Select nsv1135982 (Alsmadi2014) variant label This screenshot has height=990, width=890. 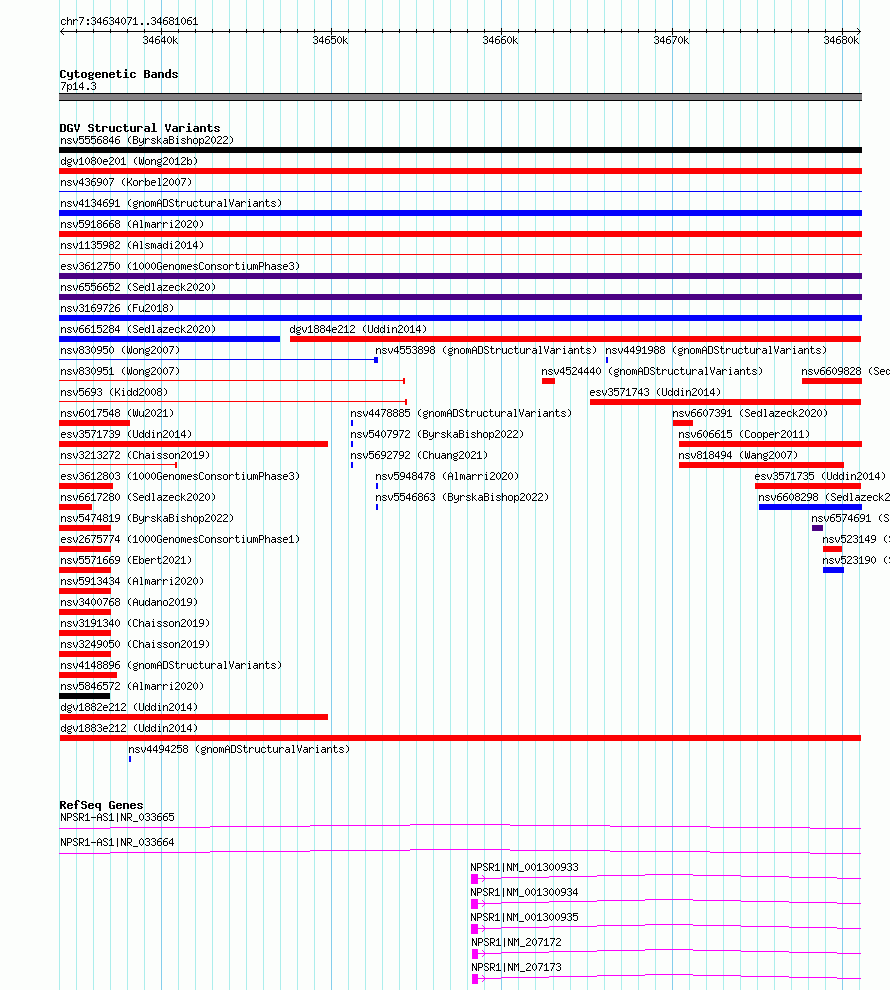[132, 245]
